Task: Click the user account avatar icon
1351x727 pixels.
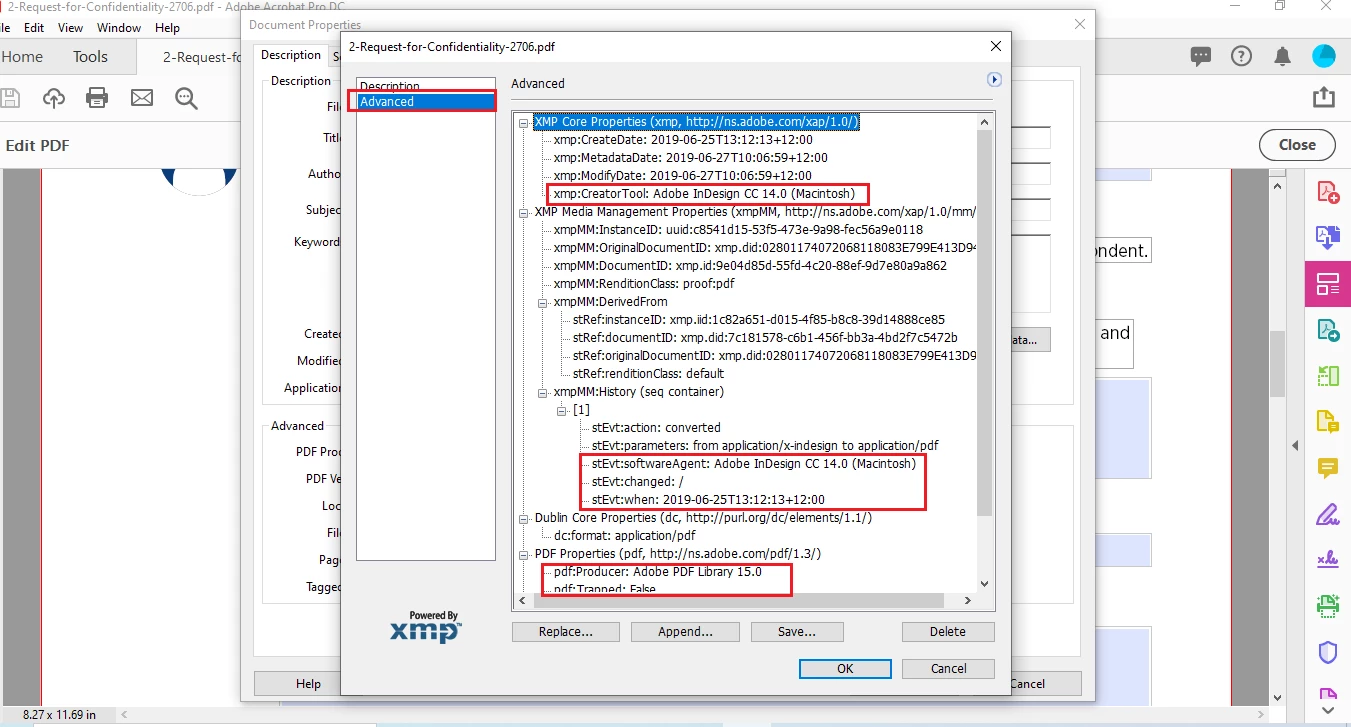Action: pos(1323,57)
